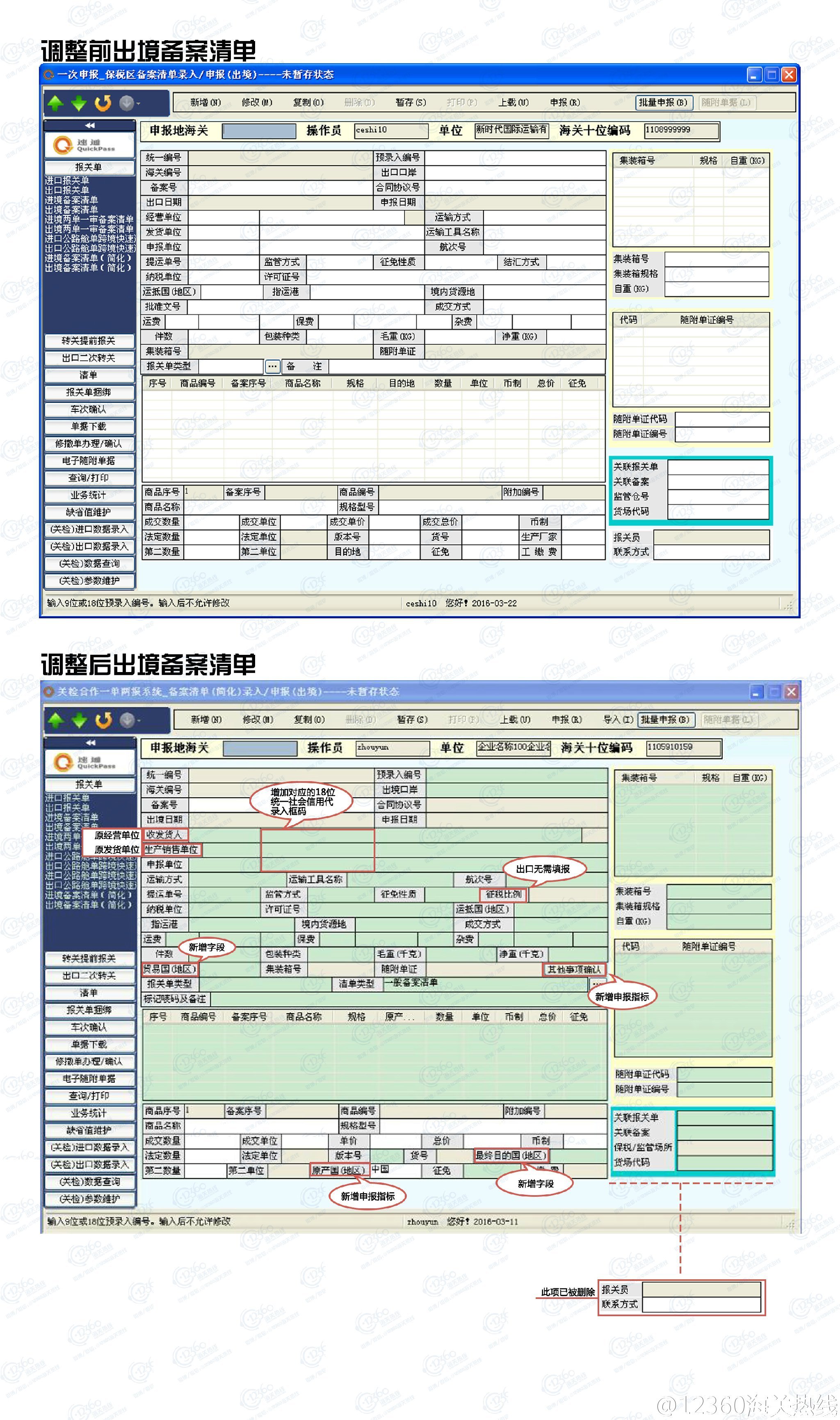Click green down arrow in 调整前 window toolbar

[79, 103]
